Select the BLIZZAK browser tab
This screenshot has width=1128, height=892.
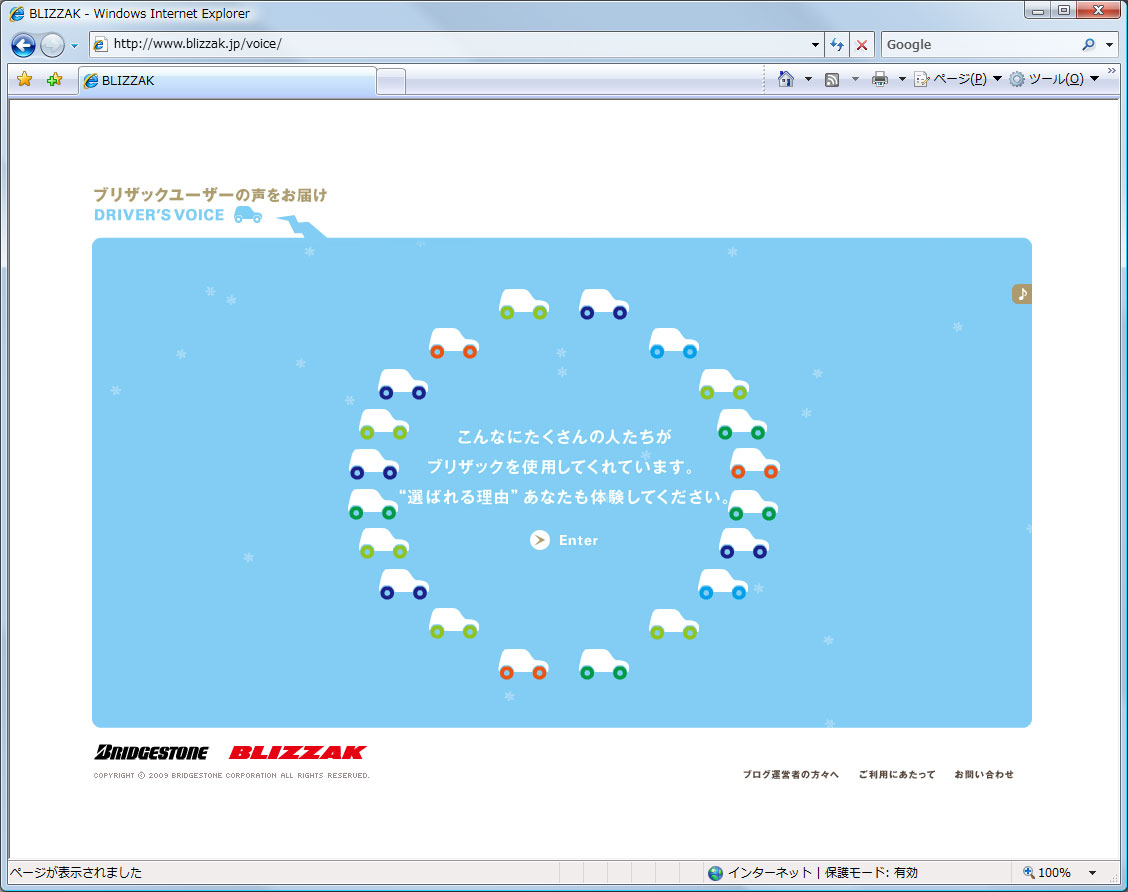pos(227,81)
